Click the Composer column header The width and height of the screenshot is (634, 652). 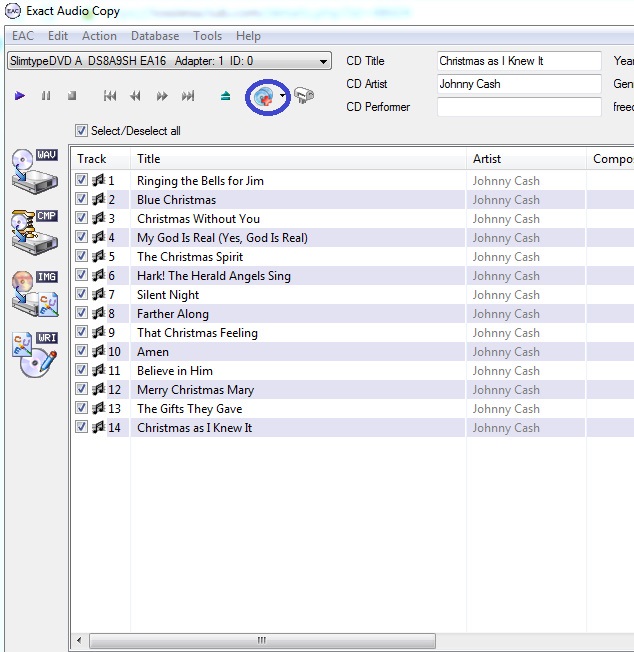click(611, 158)
